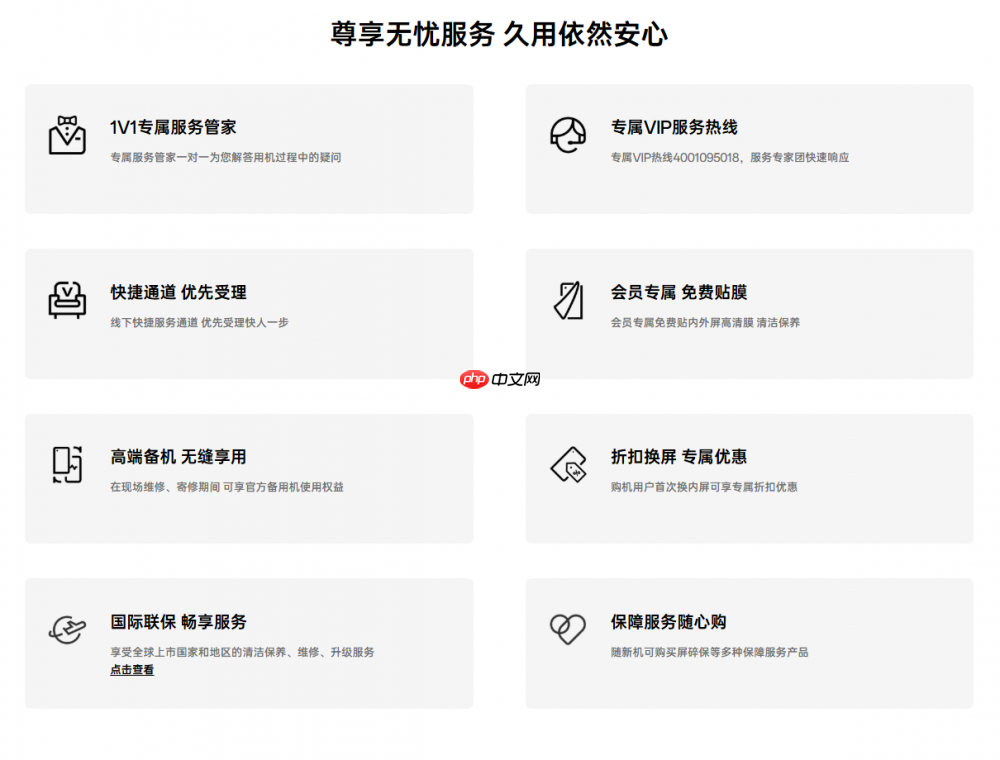Click the screen film icon for 免费贴膜
1000x760 pixels.
pos(568,300)
